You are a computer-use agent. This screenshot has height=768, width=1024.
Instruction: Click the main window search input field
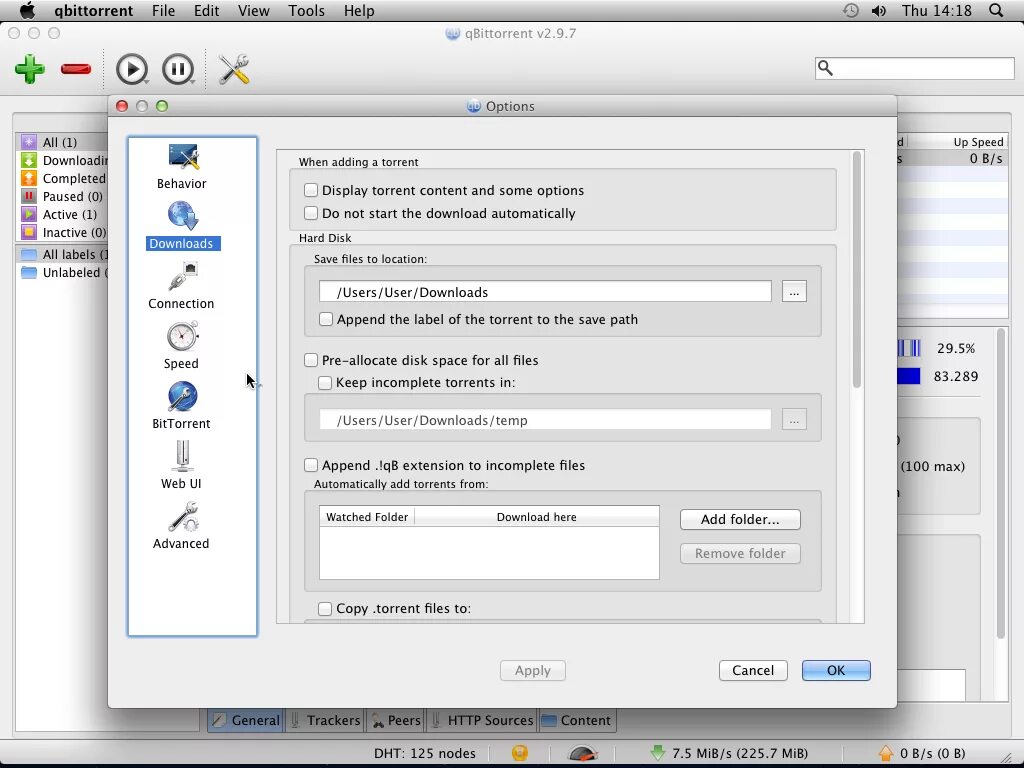(x=914, y=68)
